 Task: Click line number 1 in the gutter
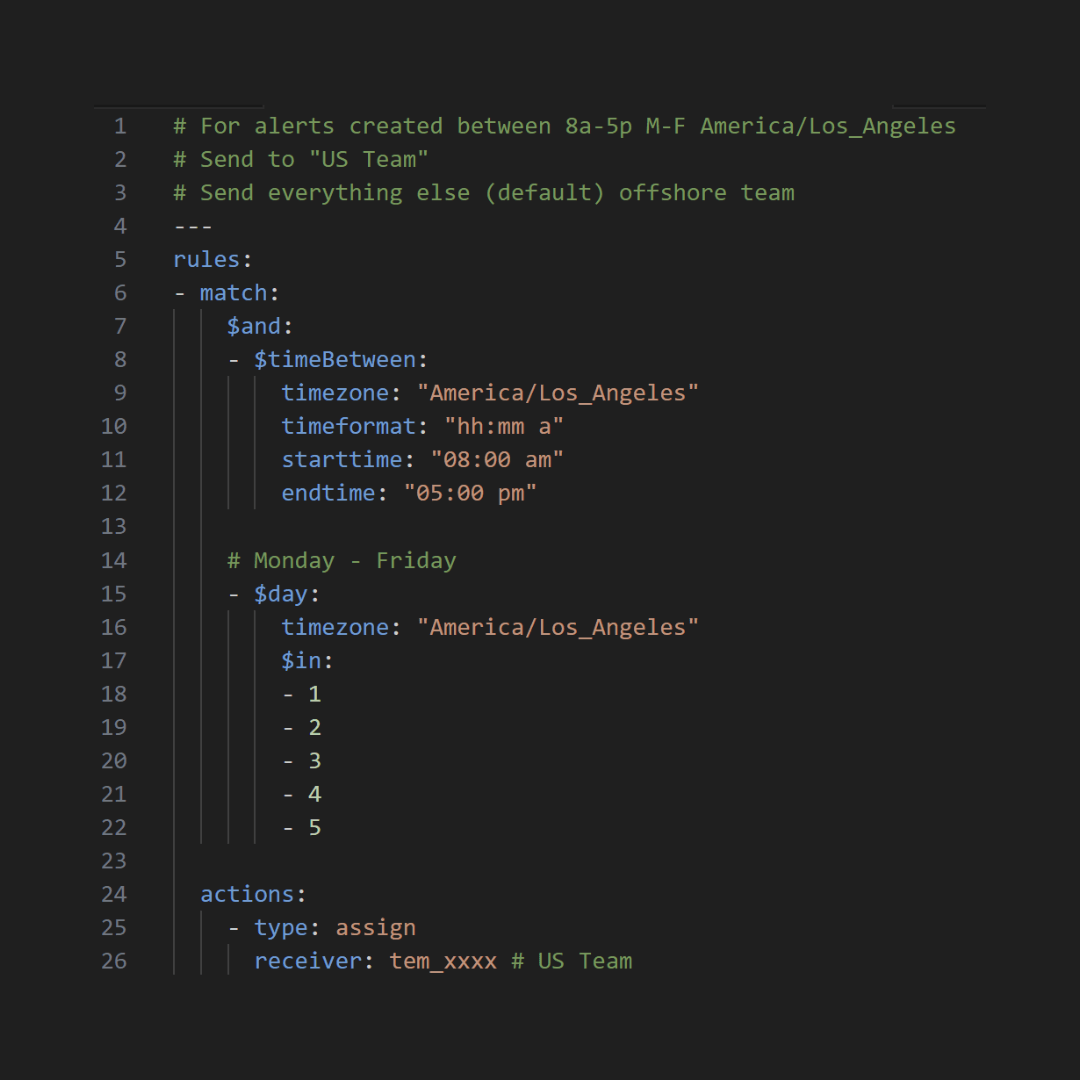click(x=120, y=126)
